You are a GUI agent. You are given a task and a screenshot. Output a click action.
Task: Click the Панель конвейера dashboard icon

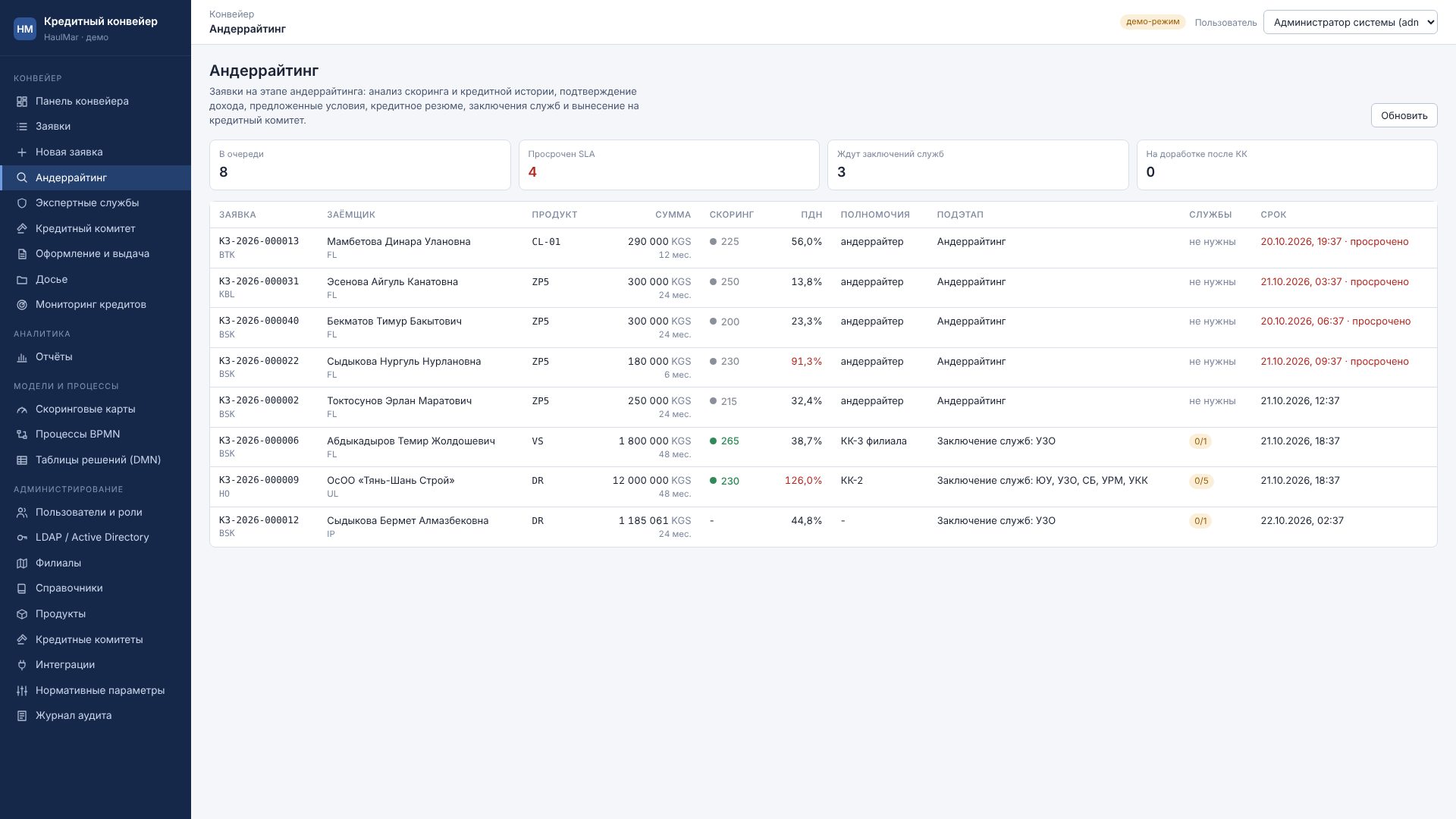point(22,102)
